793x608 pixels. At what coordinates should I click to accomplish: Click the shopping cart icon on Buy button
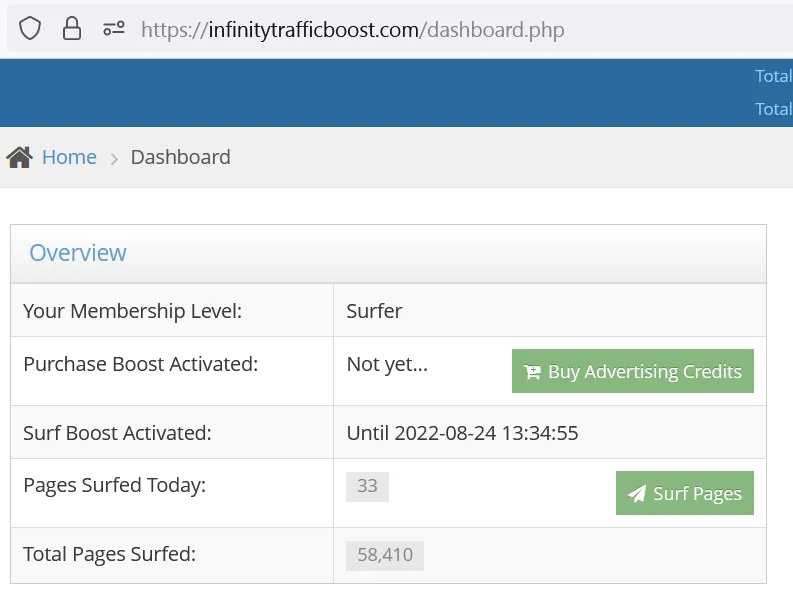coord(533,372)
